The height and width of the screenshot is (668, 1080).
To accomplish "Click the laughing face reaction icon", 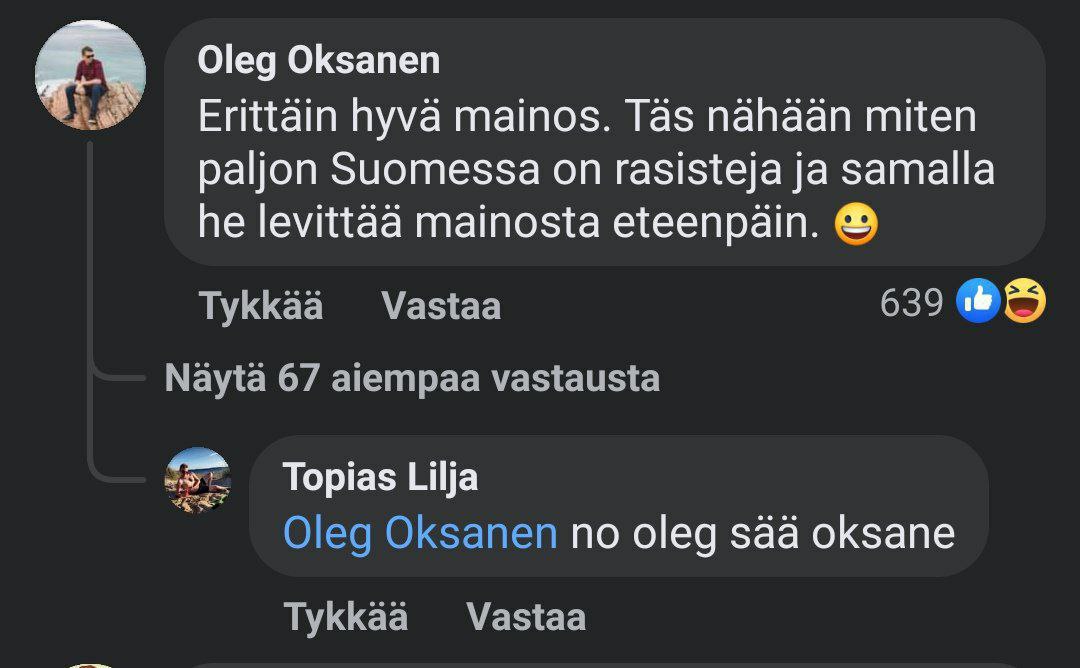I will pyautogui.click(x=1024, y=301).
